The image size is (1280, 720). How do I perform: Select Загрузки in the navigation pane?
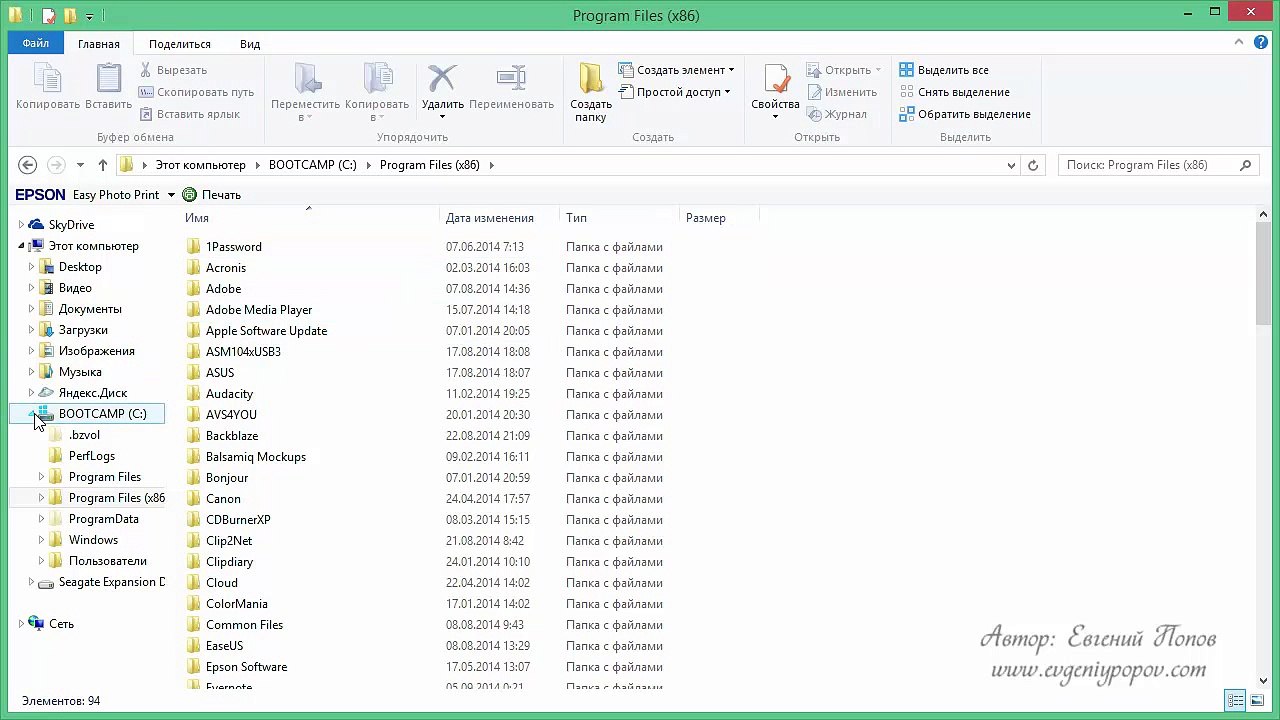click(x=83, y=330)
